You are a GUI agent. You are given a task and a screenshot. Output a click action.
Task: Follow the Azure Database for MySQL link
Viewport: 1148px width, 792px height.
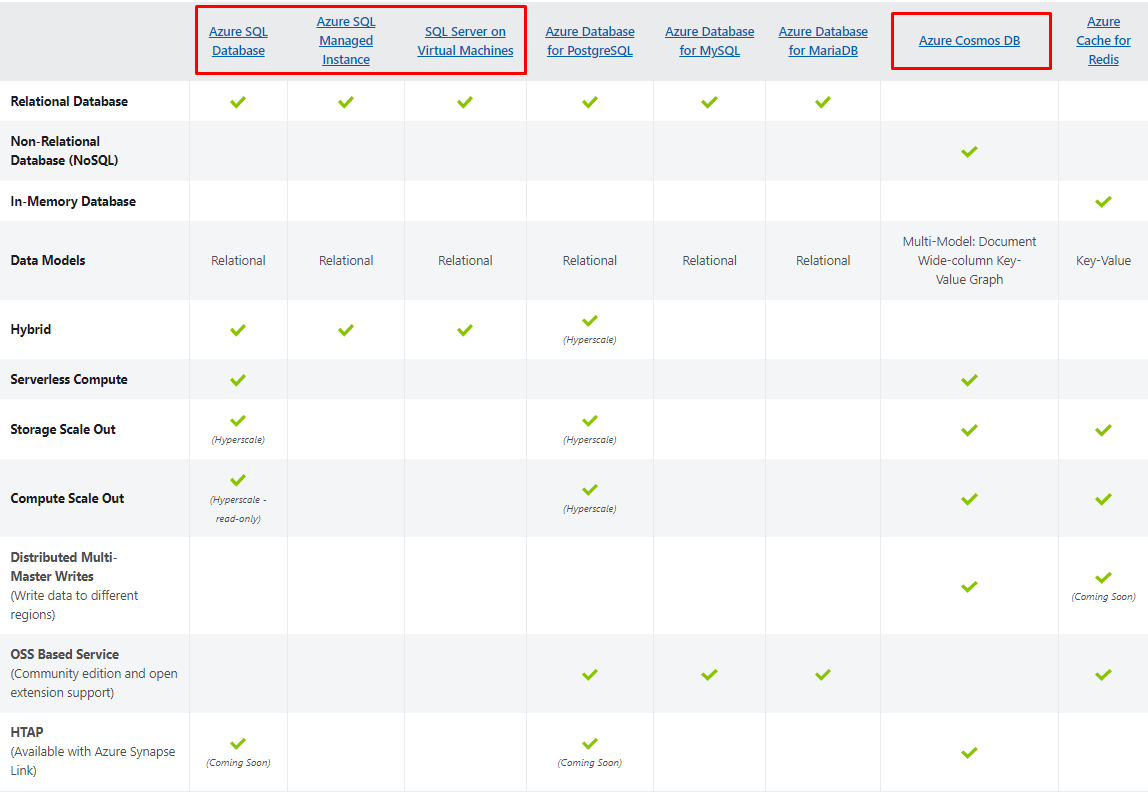click(709, 41)
